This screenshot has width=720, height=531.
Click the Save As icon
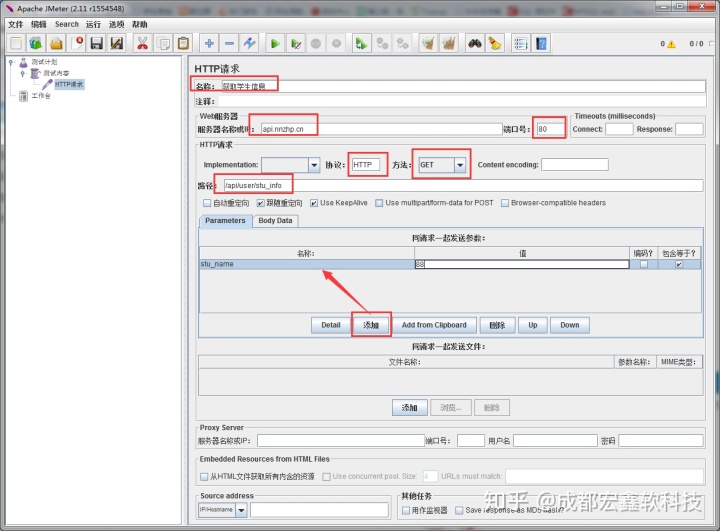pos(117,44)
